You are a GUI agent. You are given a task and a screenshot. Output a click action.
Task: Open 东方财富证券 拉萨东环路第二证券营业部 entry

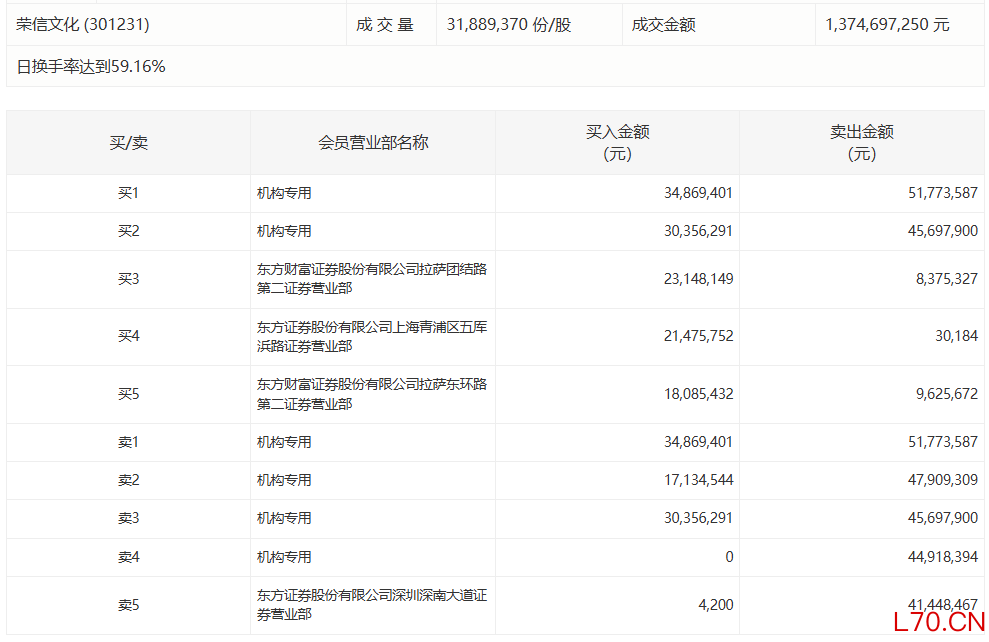click(371, 394)
